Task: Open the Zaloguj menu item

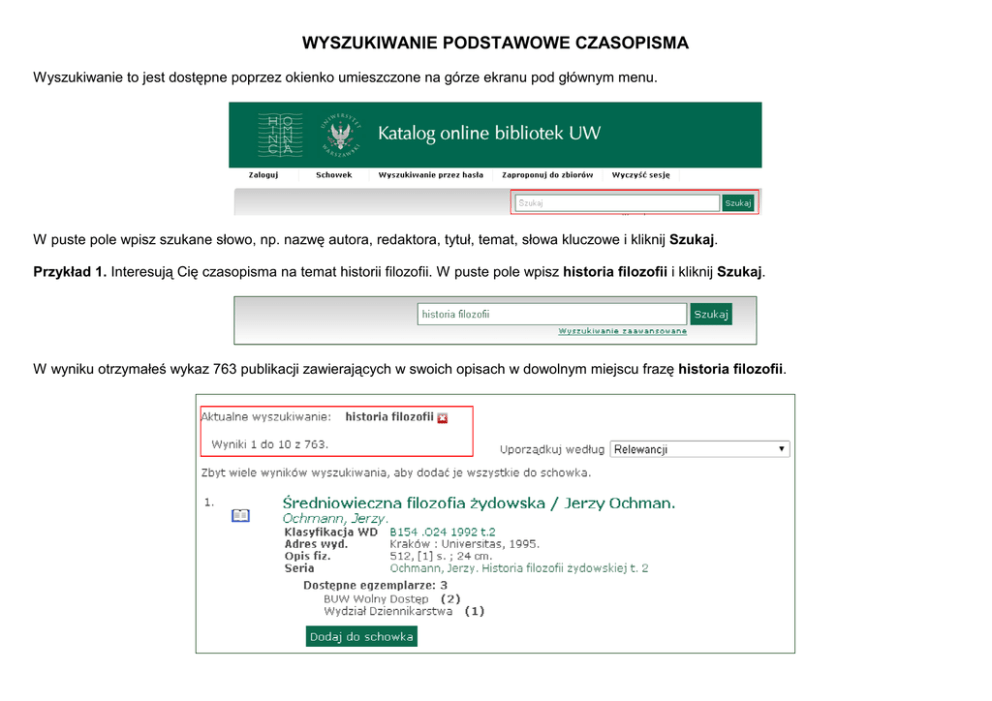Action: [263, 175]
